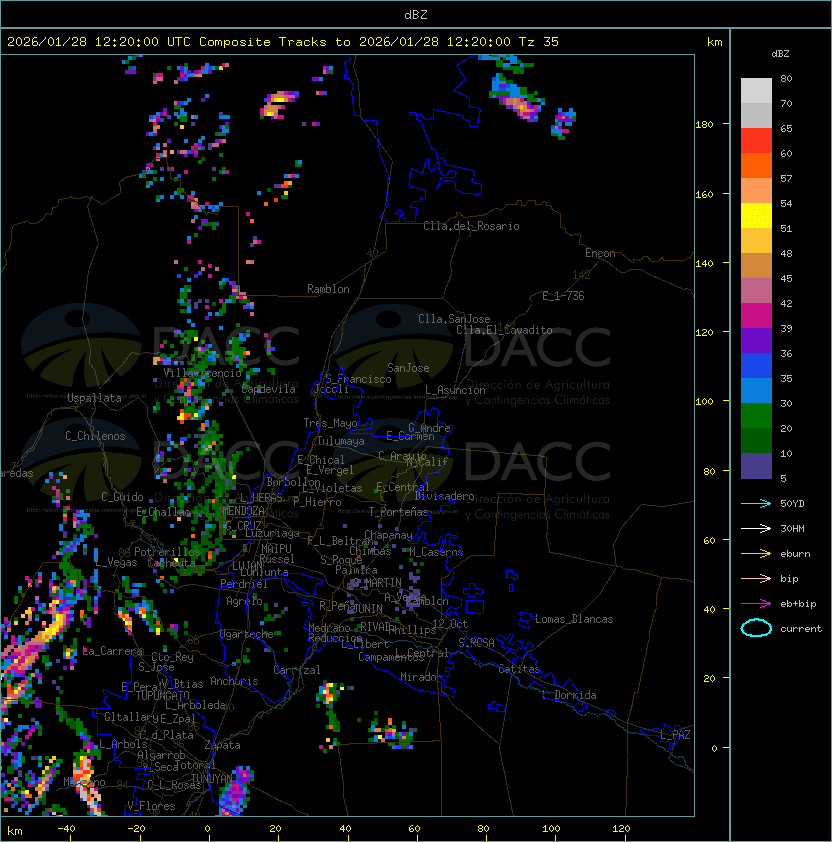Image resolution: width=832 pixels, height=842 pixels.
Task: Click the 'Ugarteche' map label
Action: point(247,634)
